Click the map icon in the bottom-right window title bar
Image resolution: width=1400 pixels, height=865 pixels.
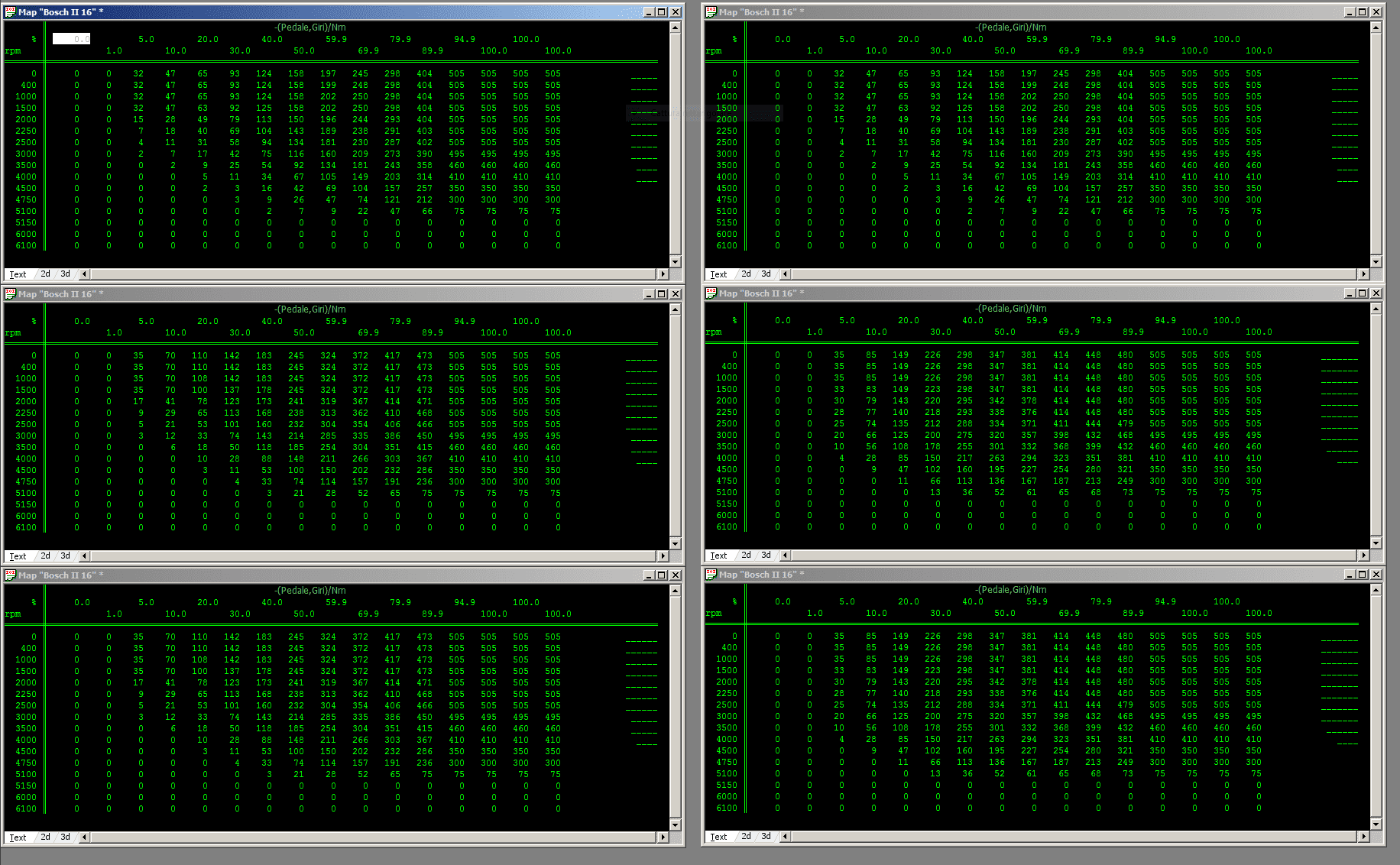pyautogui.click(x=711, y=575)
